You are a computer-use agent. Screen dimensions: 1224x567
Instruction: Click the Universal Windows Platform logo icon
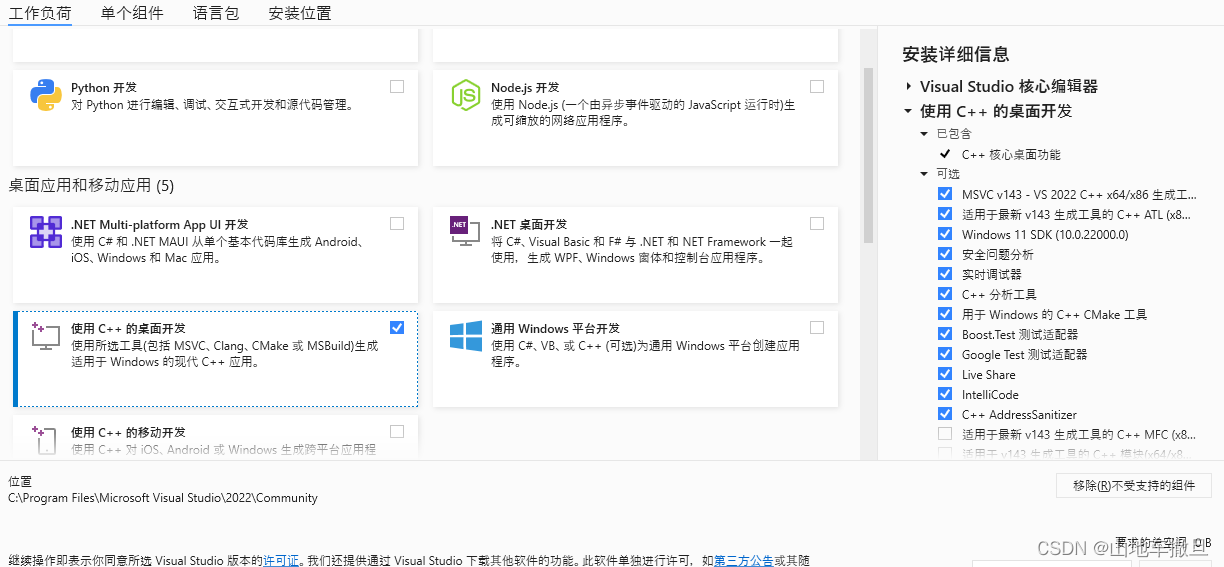(466, 336)
